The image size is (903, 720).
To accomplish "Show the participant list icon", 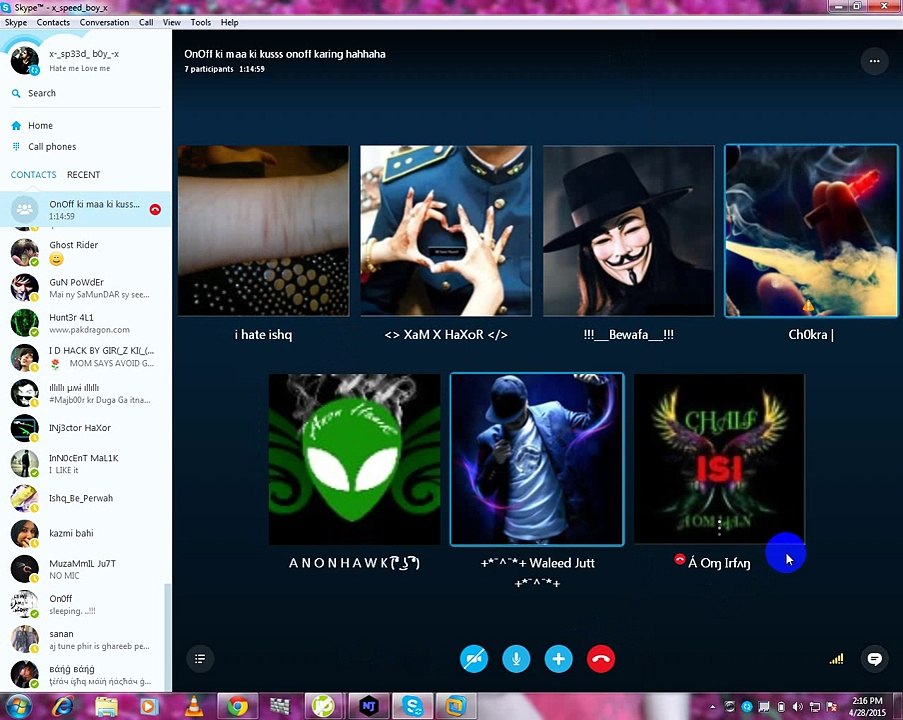I will pos(200,659).
